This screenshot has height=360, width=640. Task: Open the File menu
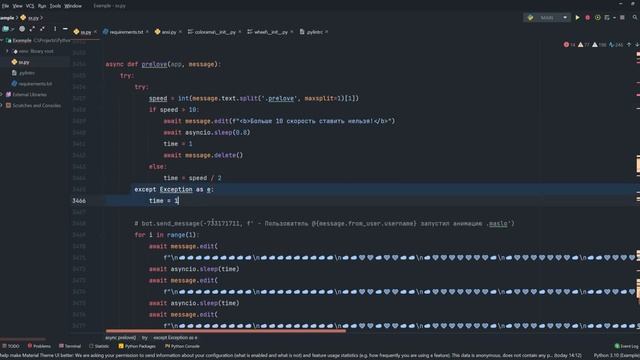coord(5,6)
